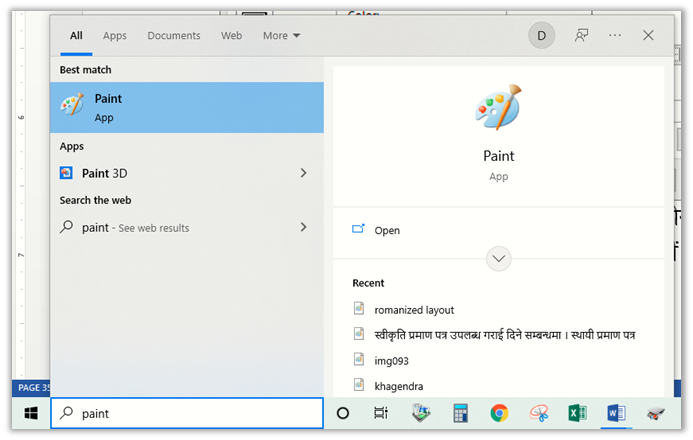Click Open to launch Paint

point(387,231)
